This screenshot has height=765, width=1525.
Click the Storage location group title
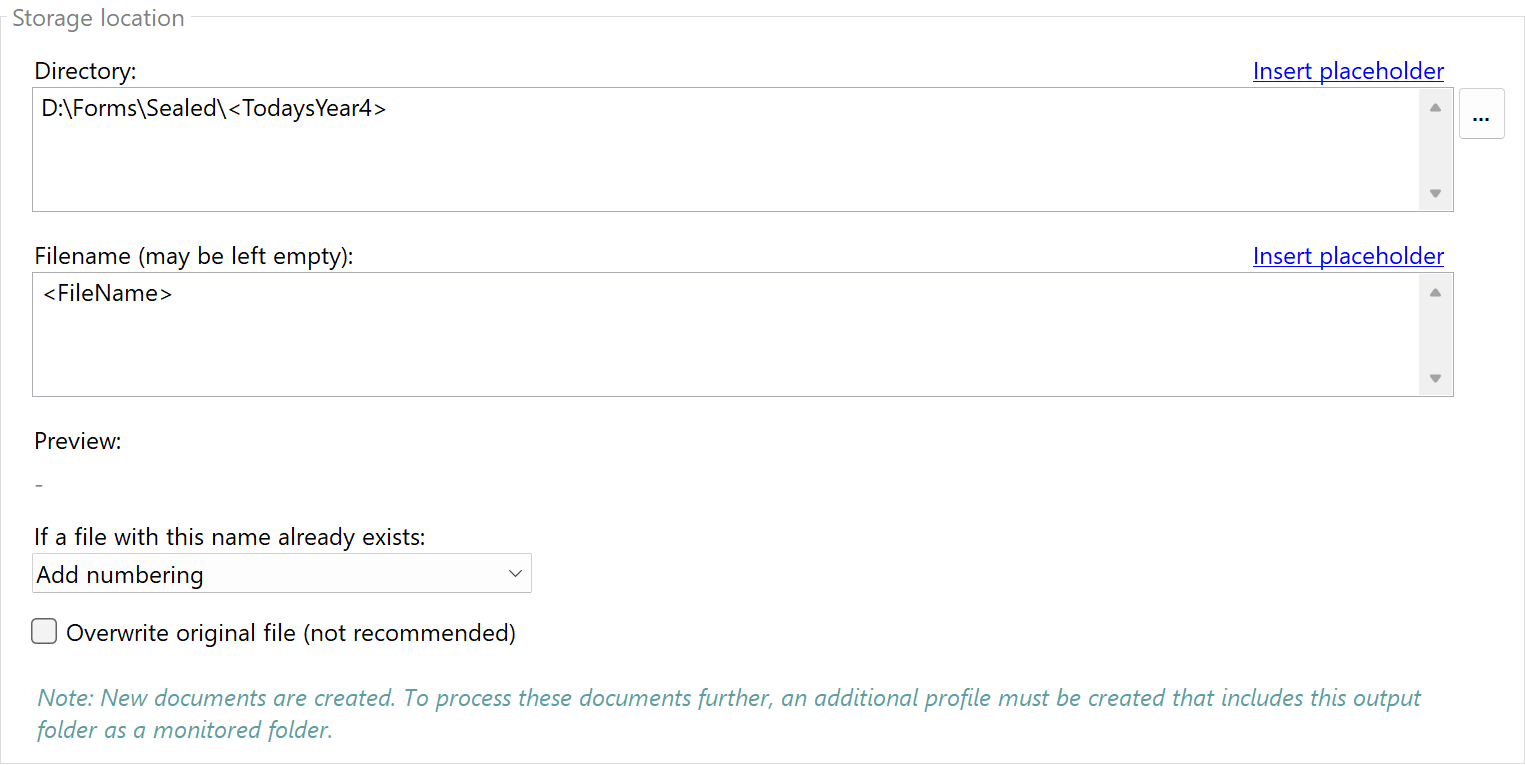[98, 18]
